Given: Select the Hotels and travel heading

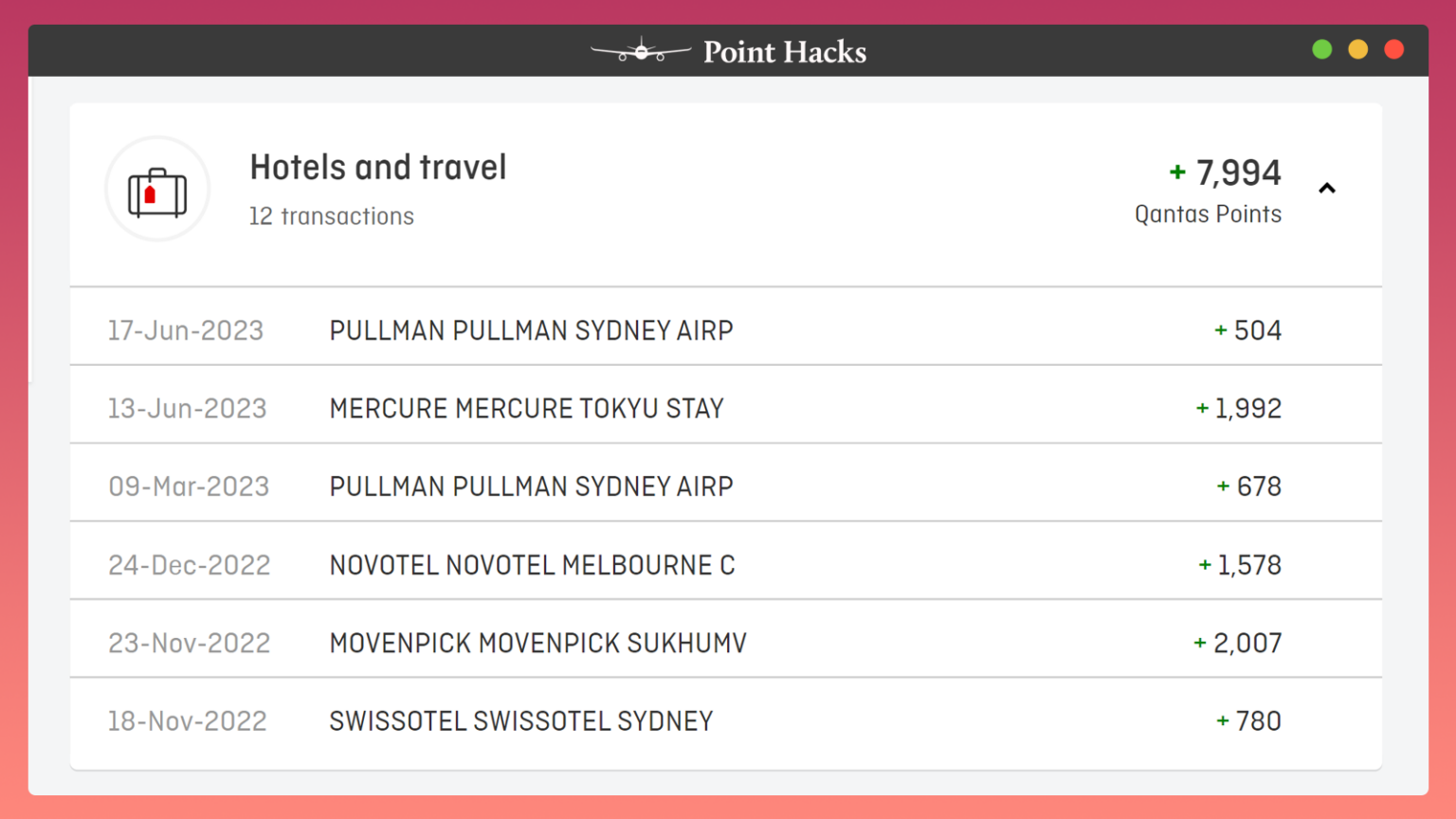Looking at the screenshot, I should 377,167.
